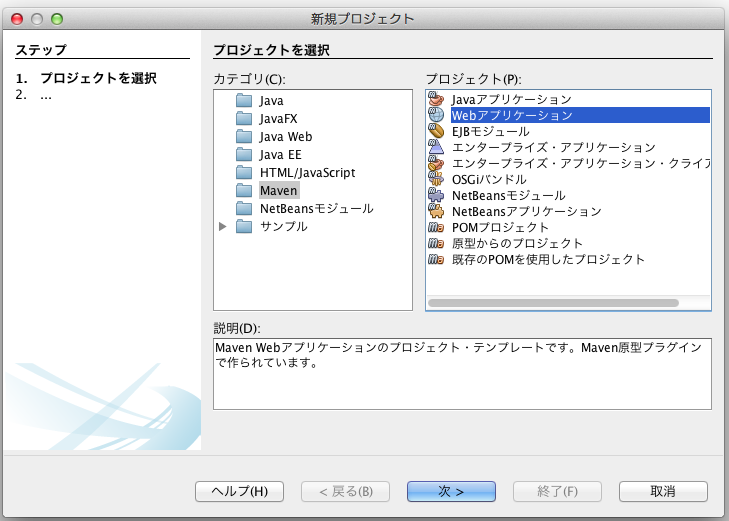The image size is (729, 521).
Task: Select the HTML/JavaScript category
Action: [x=306, y=173]
